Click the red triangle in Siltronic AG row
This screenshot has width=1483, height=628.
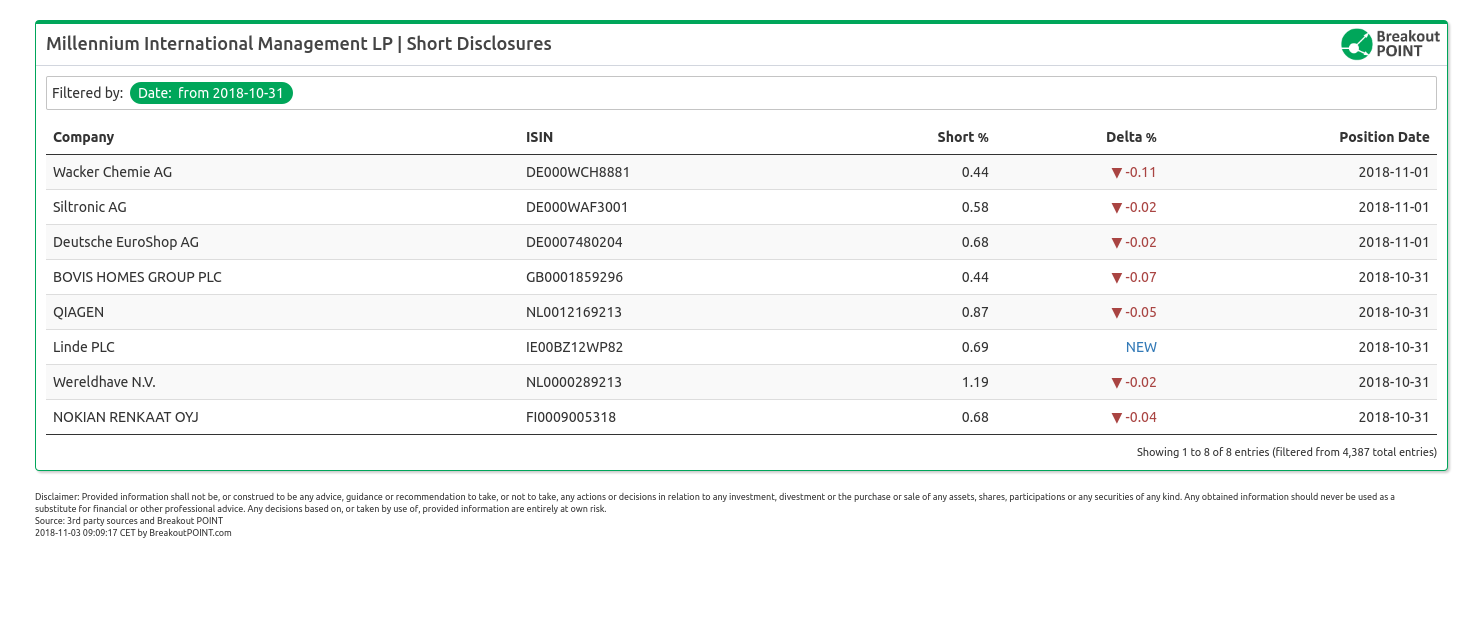click(1117, 207)
